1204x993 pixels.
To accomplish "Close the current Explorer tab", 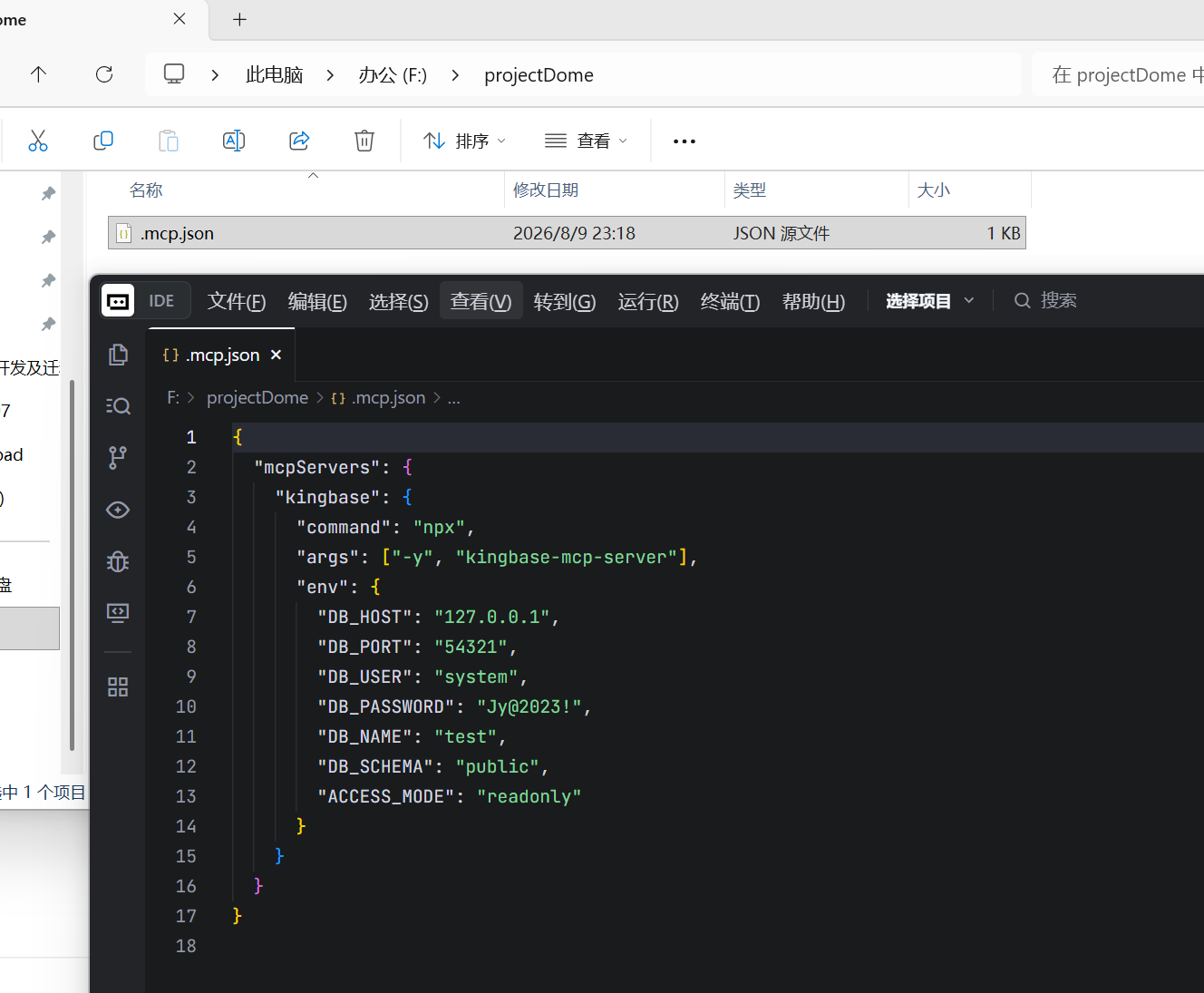I will coord(180,19).
